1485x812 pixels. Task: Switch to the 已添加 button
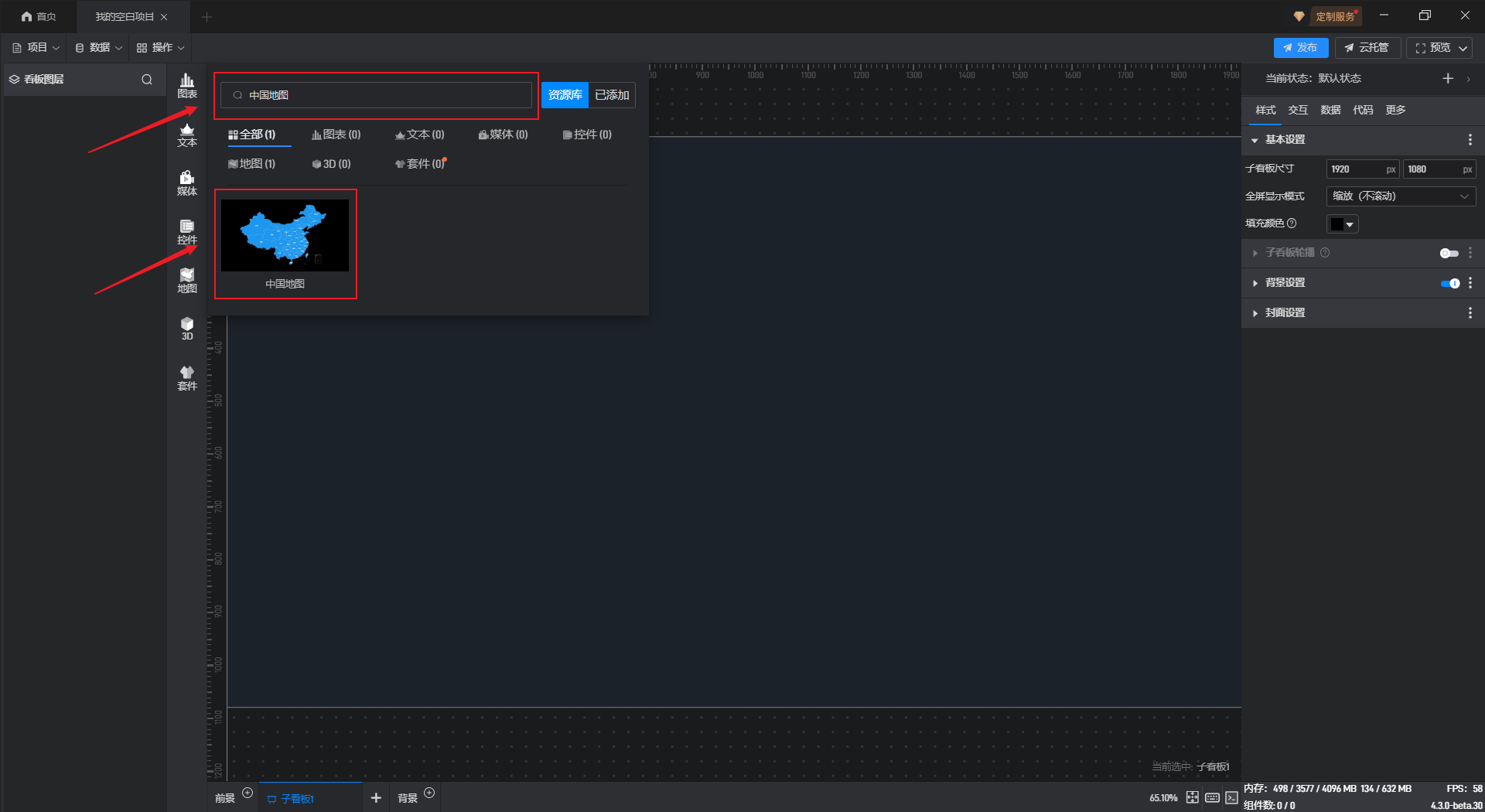click(612, 95)
